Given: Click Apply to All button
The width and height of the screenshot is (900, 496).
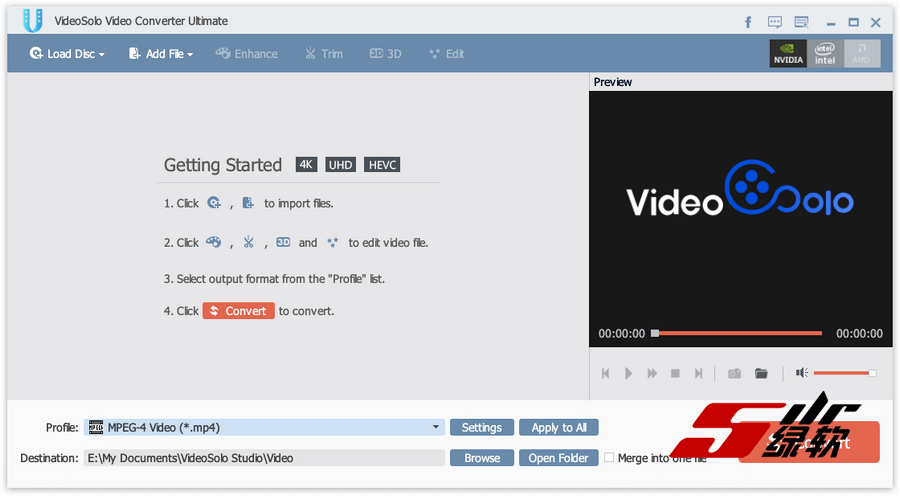Looking at the screenshot, I should (x=558, y=427).
